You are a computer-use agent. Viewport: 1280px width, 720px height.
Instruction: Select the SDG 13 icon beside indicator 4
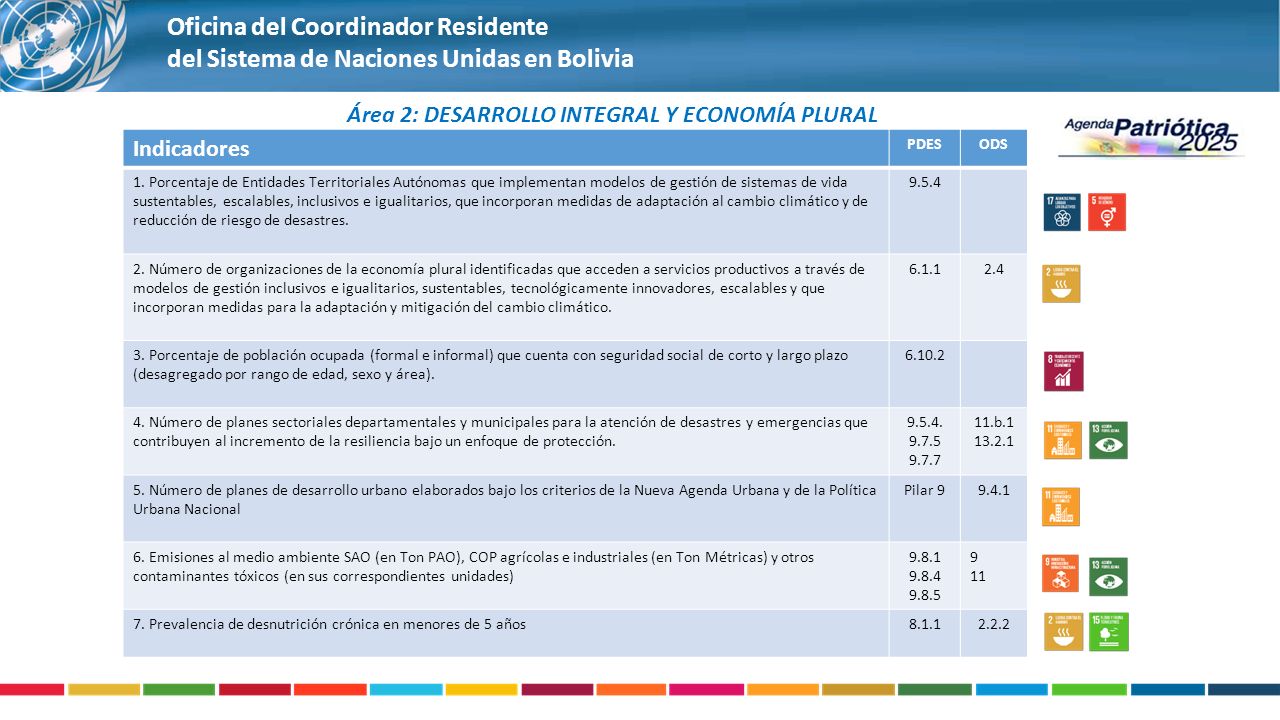pos(1108,440)
